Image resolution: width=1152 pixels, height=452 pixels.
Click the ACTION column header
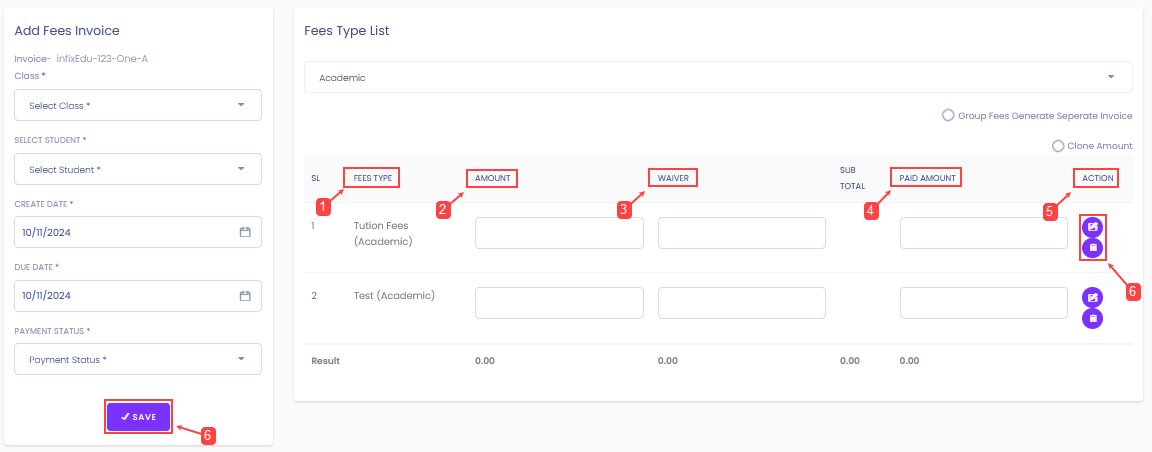point(1098,178)
